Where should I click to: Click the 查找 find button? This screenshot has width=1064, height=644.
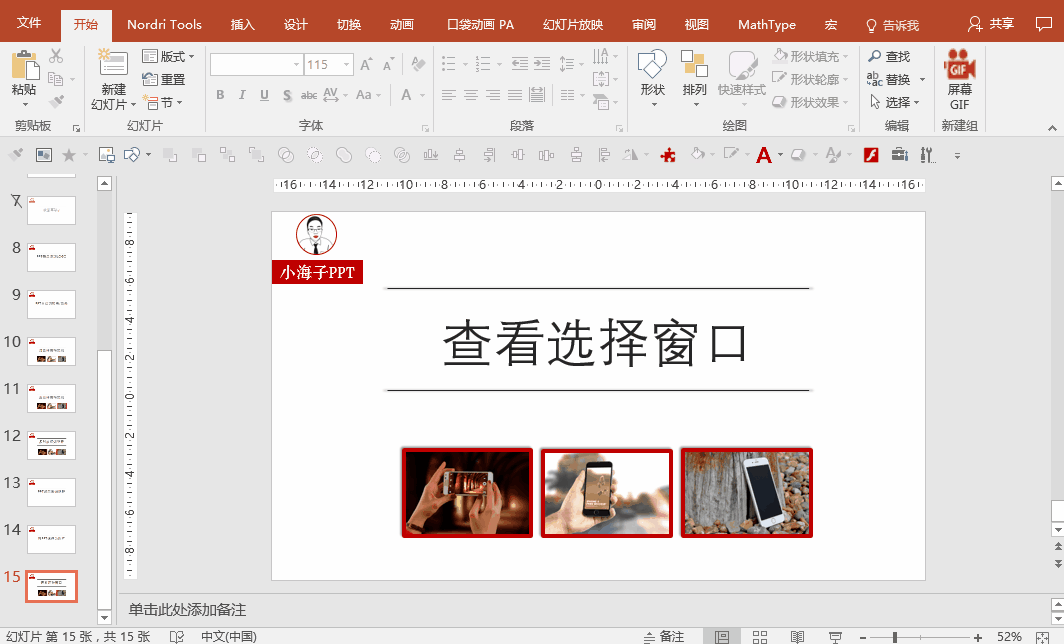click(x=889, y=57)
